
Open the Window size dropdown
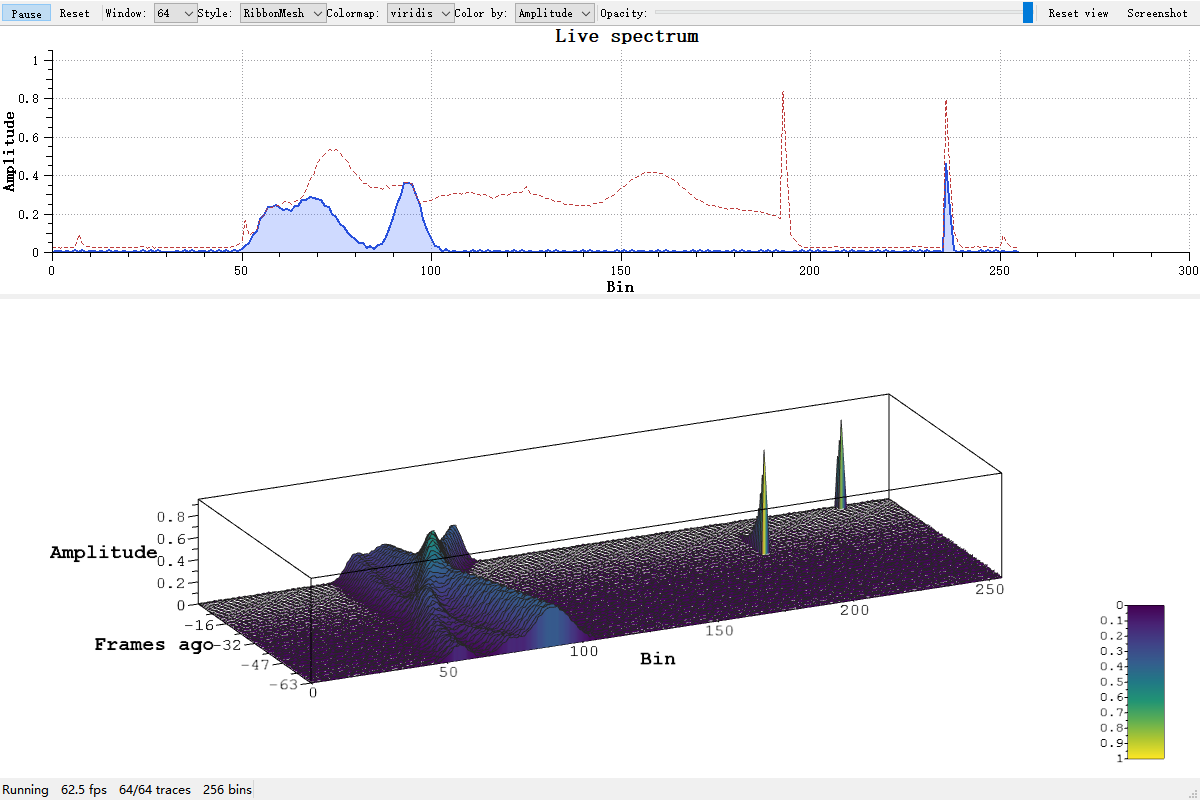point(175,13)
